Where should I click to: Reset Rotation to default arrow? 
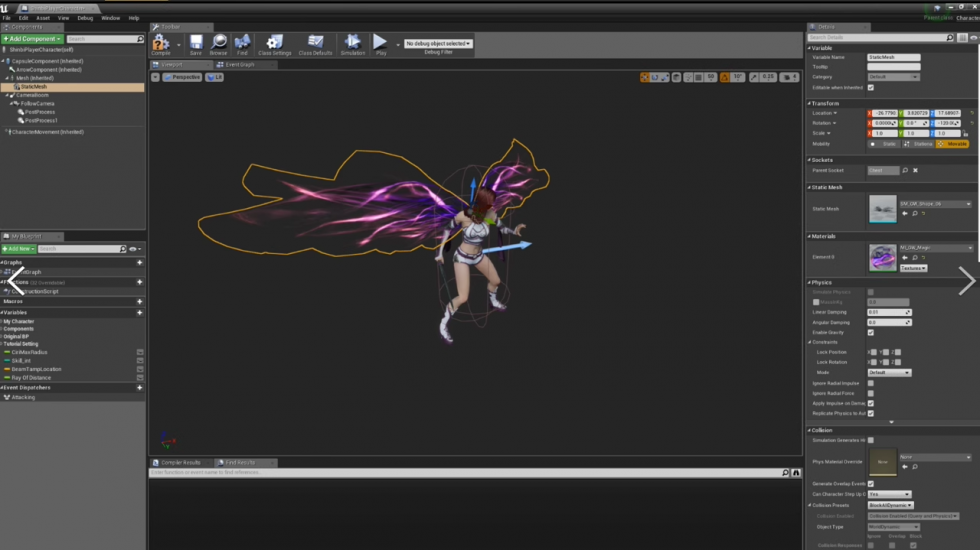click(x=972, y=123)
